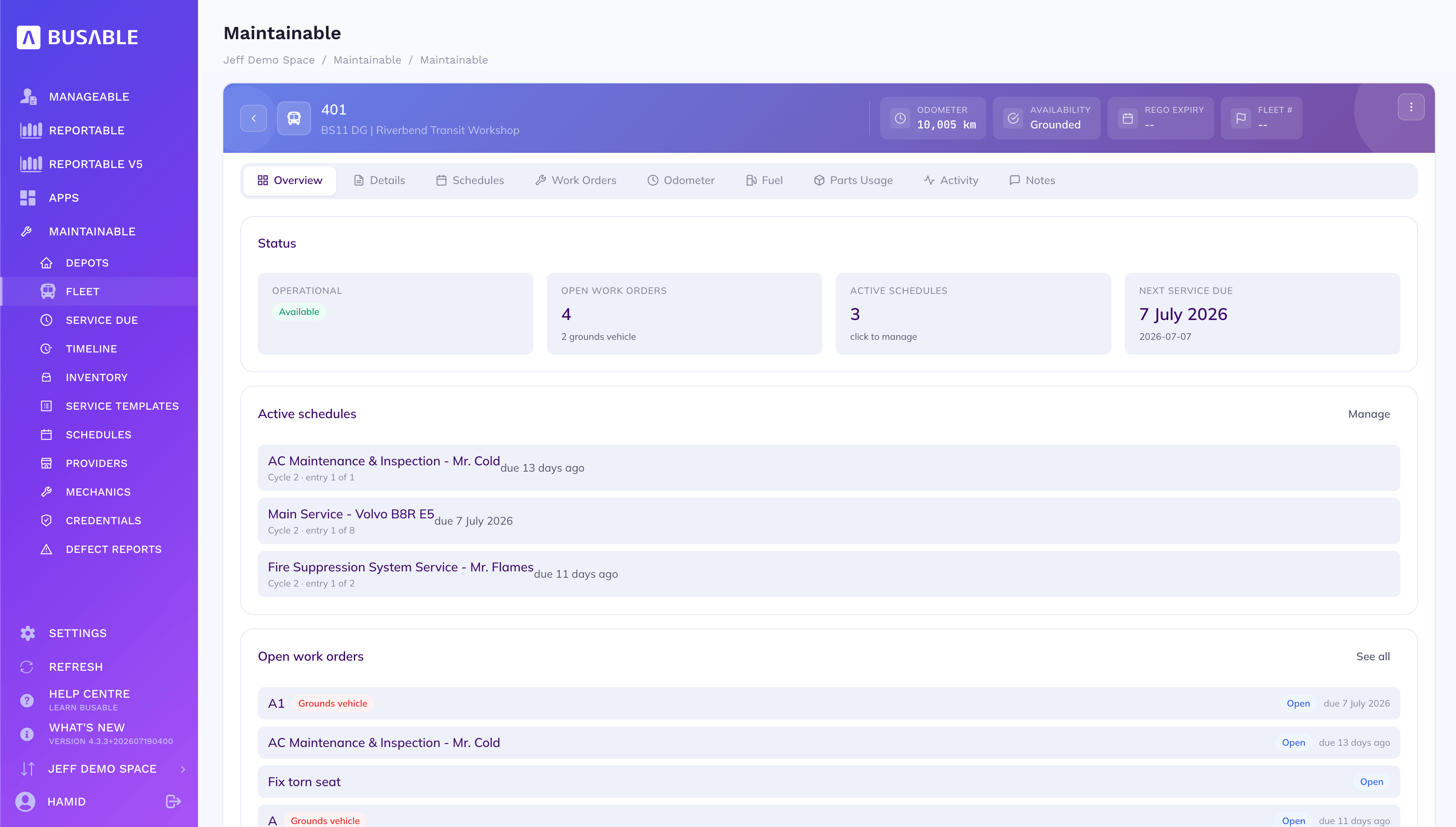Open the Active Schedules status card
The height and width of the screenshot is (827, 1456).
click(973, 314)
